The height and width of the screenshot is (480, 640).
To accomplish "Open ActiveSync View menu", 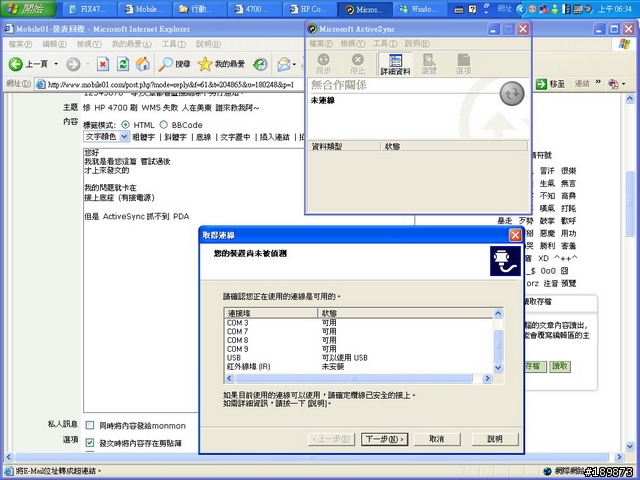I will [x=353, y=44].
